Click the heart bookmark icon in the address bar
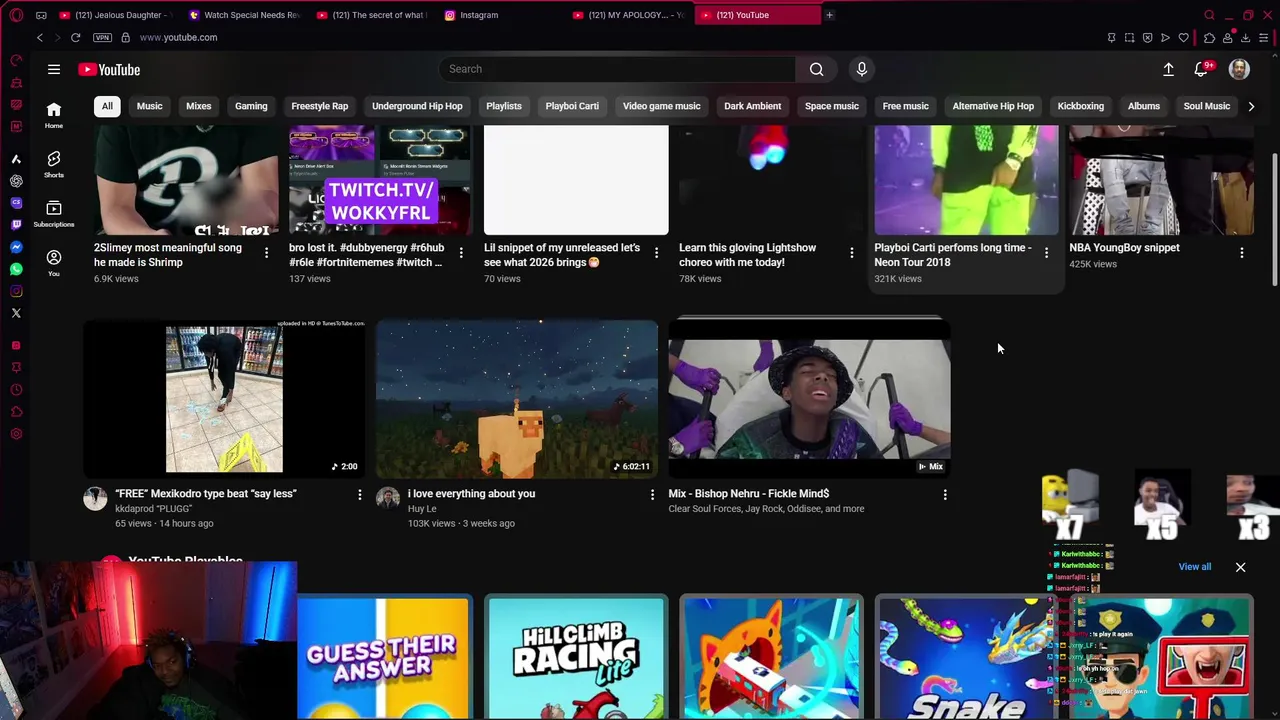The height and width of the screenshot is (720, 1280). point(1183,38)
